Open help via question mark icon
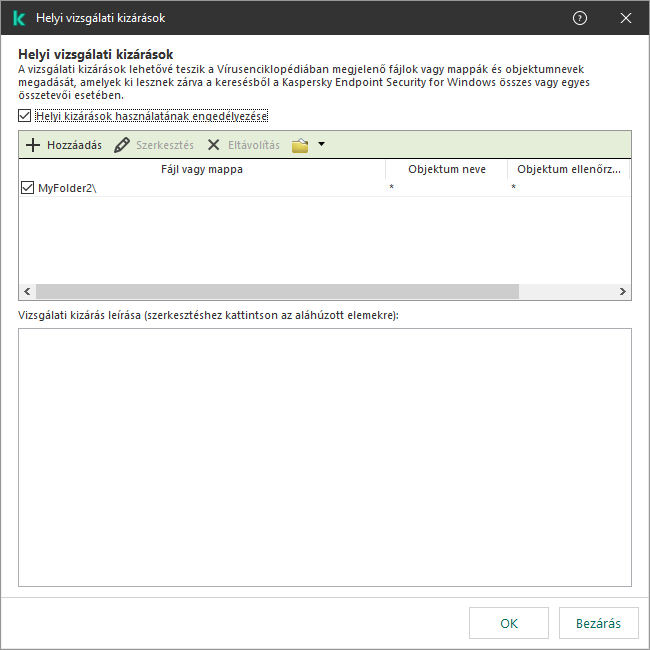 click(580, 18)
